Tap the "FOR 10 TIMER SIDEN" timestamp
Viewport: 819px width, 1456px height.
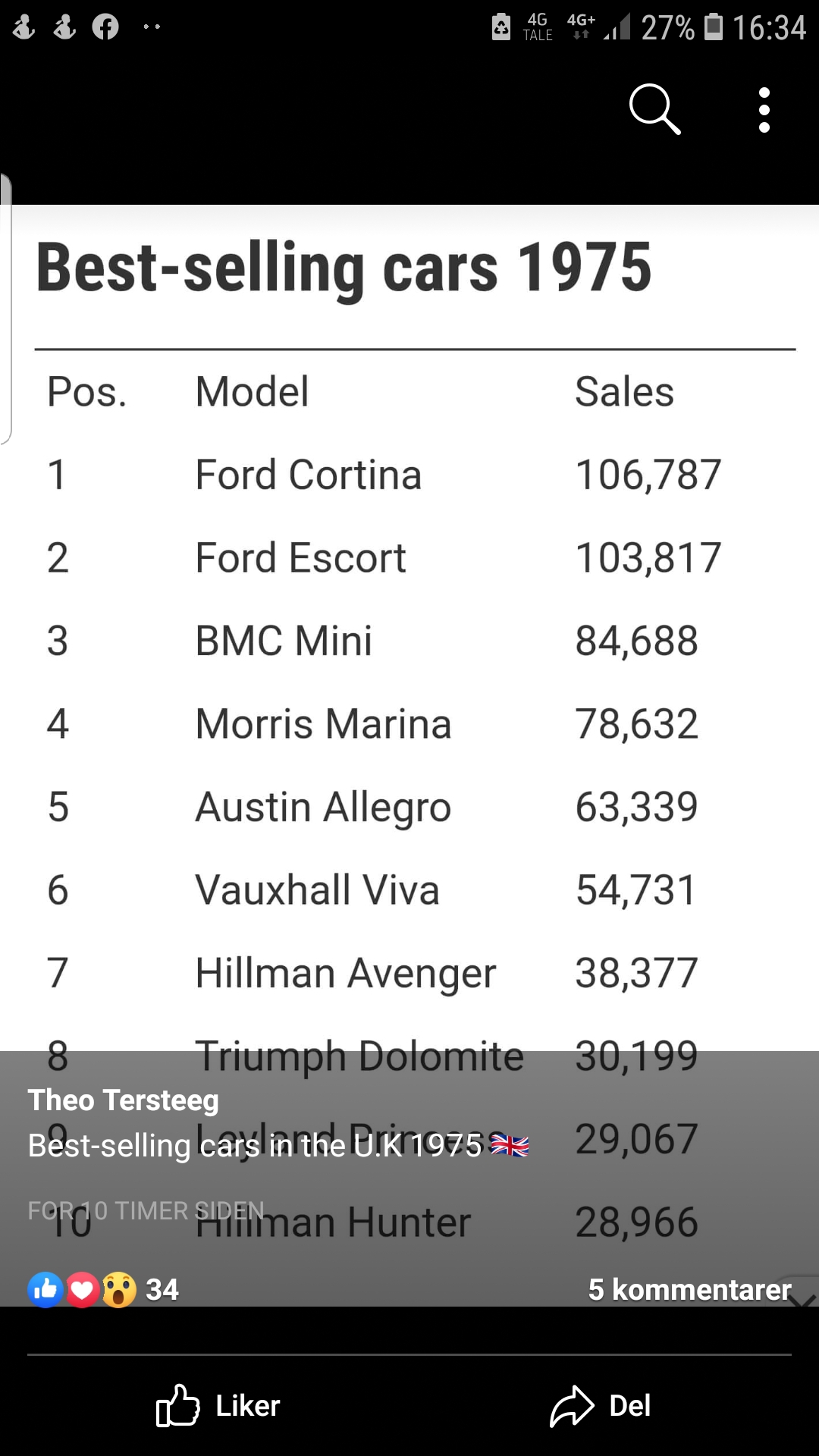(146, 1210)
